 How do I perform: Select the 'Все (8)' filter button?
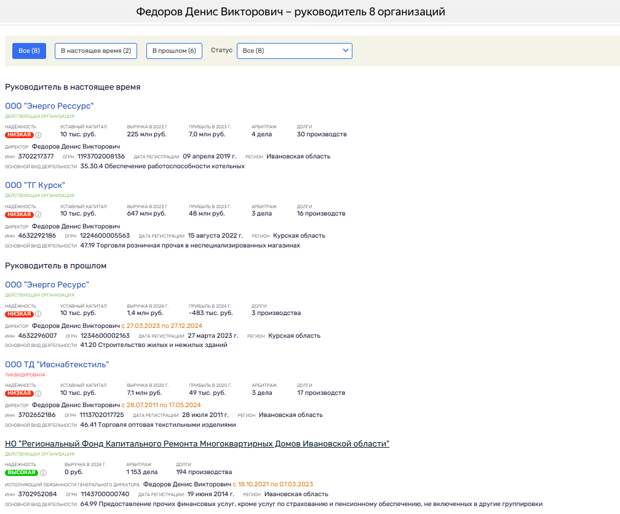29,51
